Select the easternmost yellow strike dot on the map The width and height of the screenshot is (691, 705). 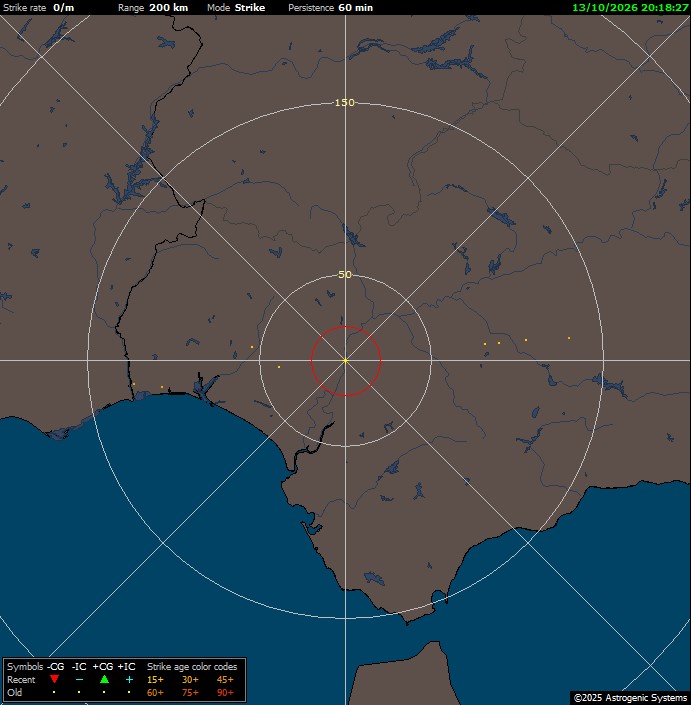click(x=569, y=338)
